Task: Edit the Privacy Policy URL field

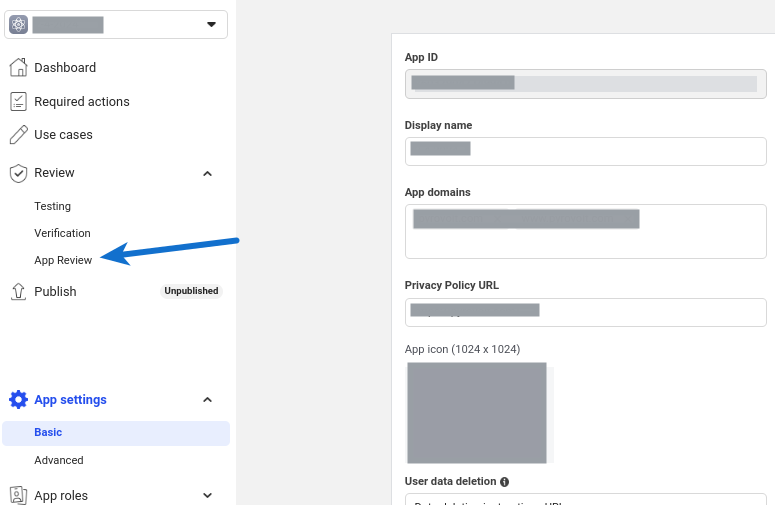Action: point(585,312)
